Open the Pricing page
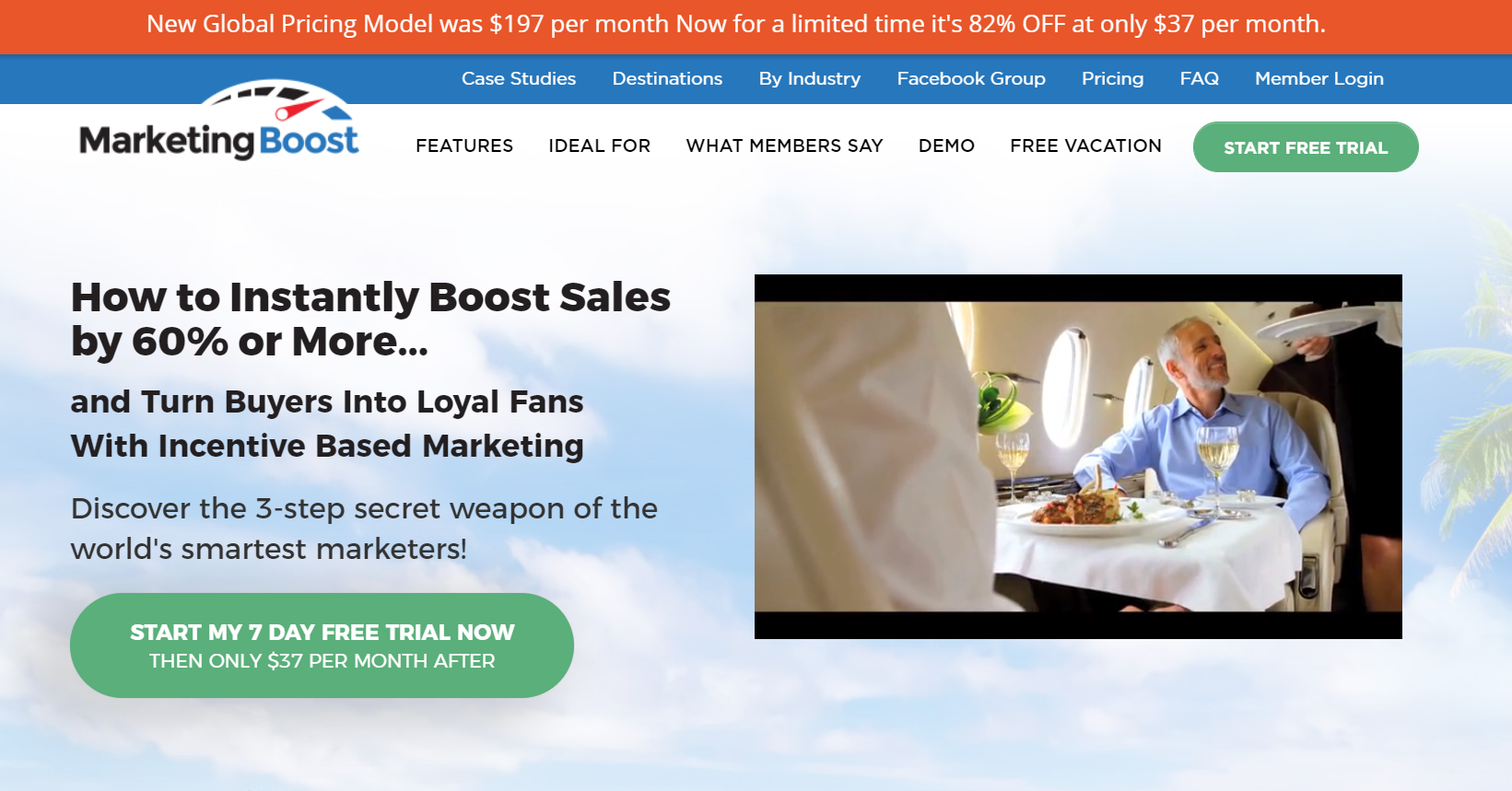Image resolution: width=1512 pixels, height=791 pixels. coord(1112,79)
